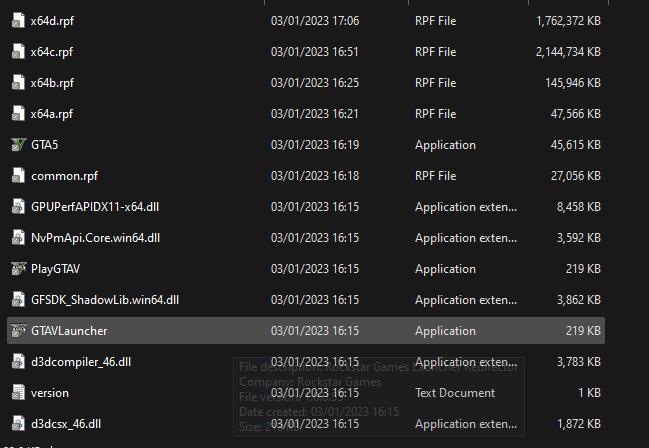Click the GTA5 modified date 16:19
The height and width of the screenshot is (448, 649).
pos(315,145)
